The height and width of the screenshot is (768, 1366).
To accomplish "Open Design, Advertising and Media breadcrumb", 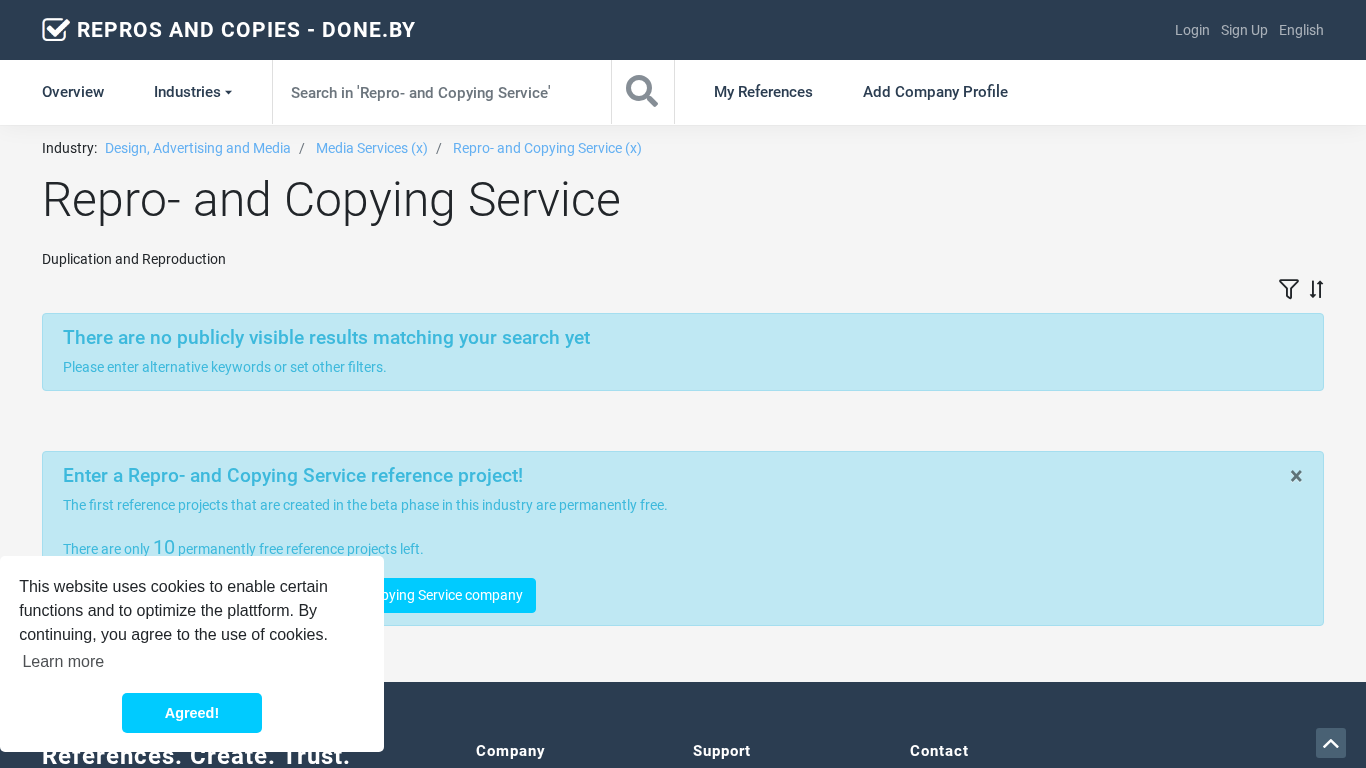I will 198,148.
